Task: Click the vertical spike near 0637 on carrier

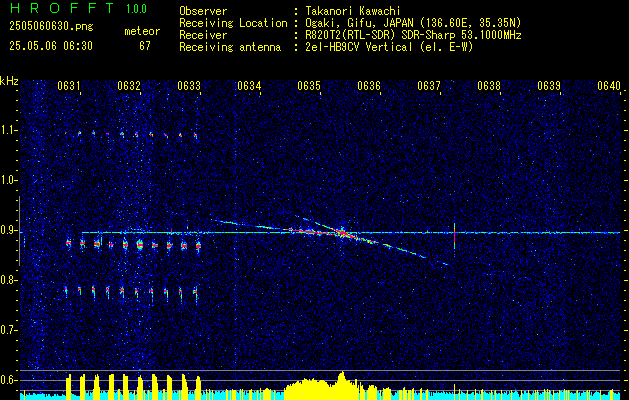Action: [454, 240]
